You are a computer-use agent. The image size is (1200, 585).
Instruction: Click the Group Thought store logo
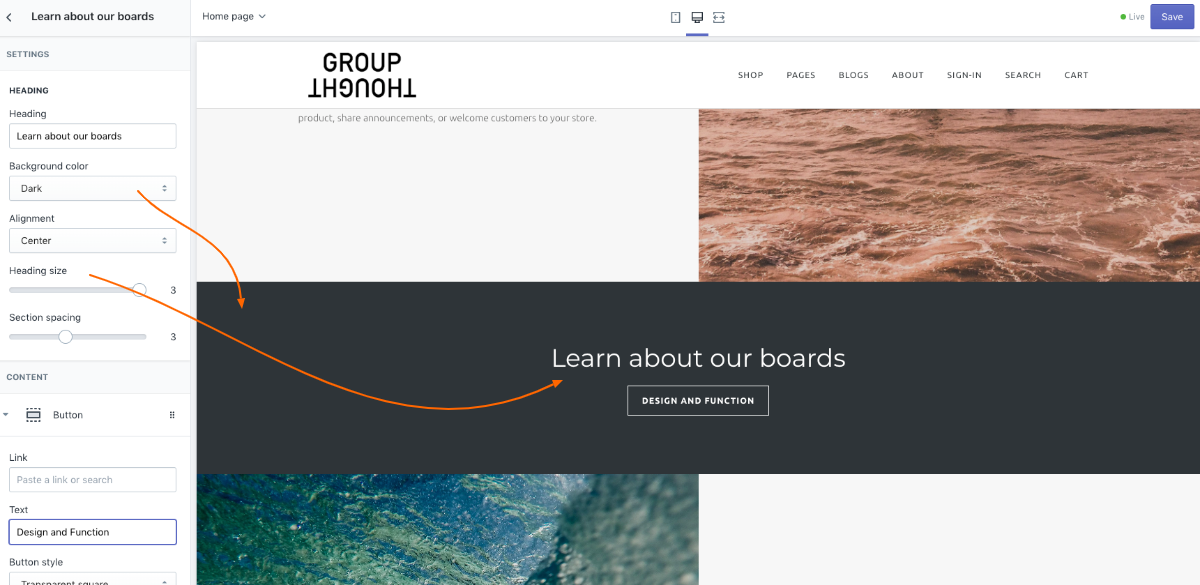pyautogui.click(x=362, y=75)
